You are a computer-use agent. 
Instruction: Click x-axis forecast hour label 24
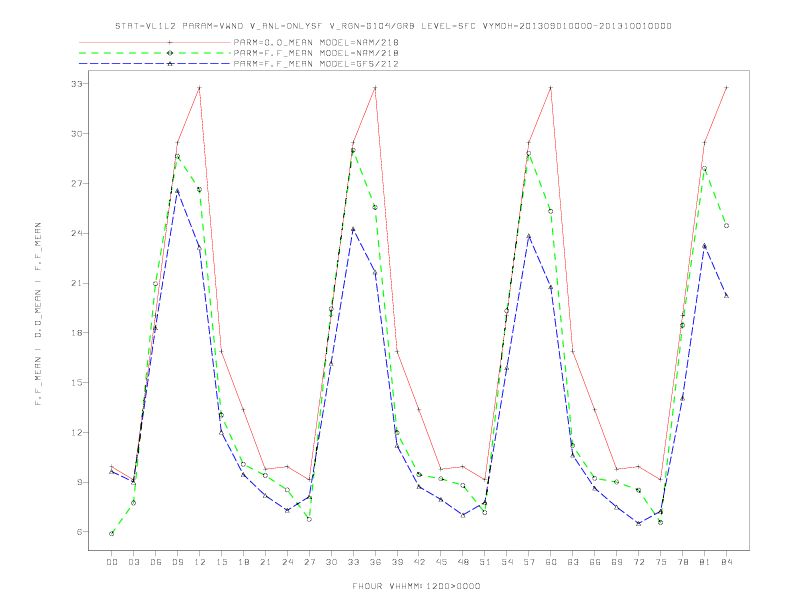point(287,562)
